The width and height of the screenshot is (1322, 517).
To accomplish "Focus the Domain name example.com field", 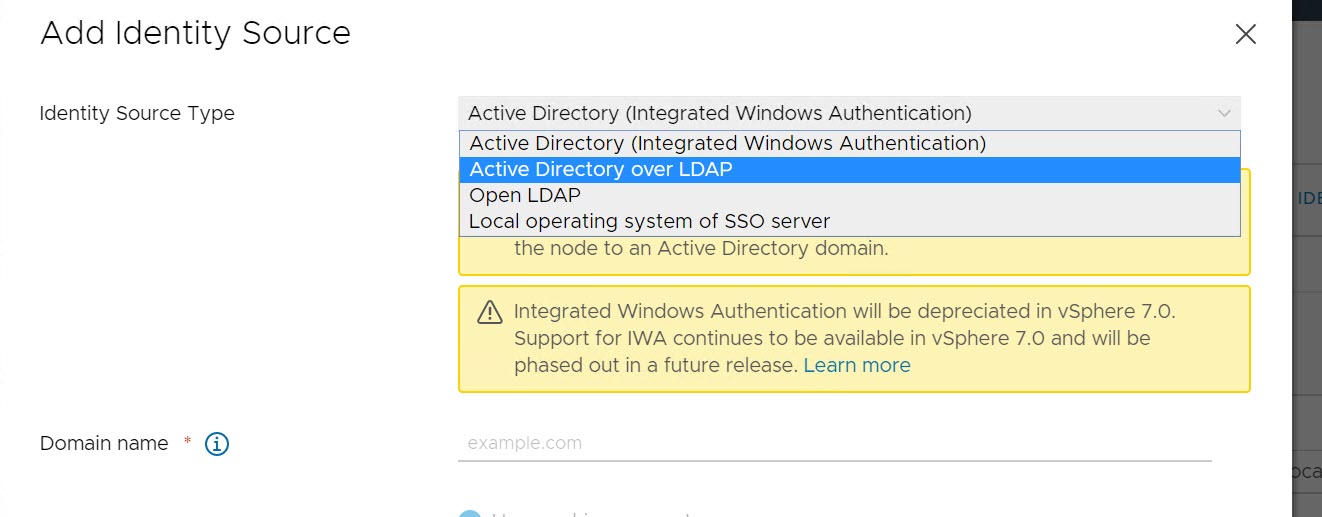I will pyautogui.click(x=834, y=443).
